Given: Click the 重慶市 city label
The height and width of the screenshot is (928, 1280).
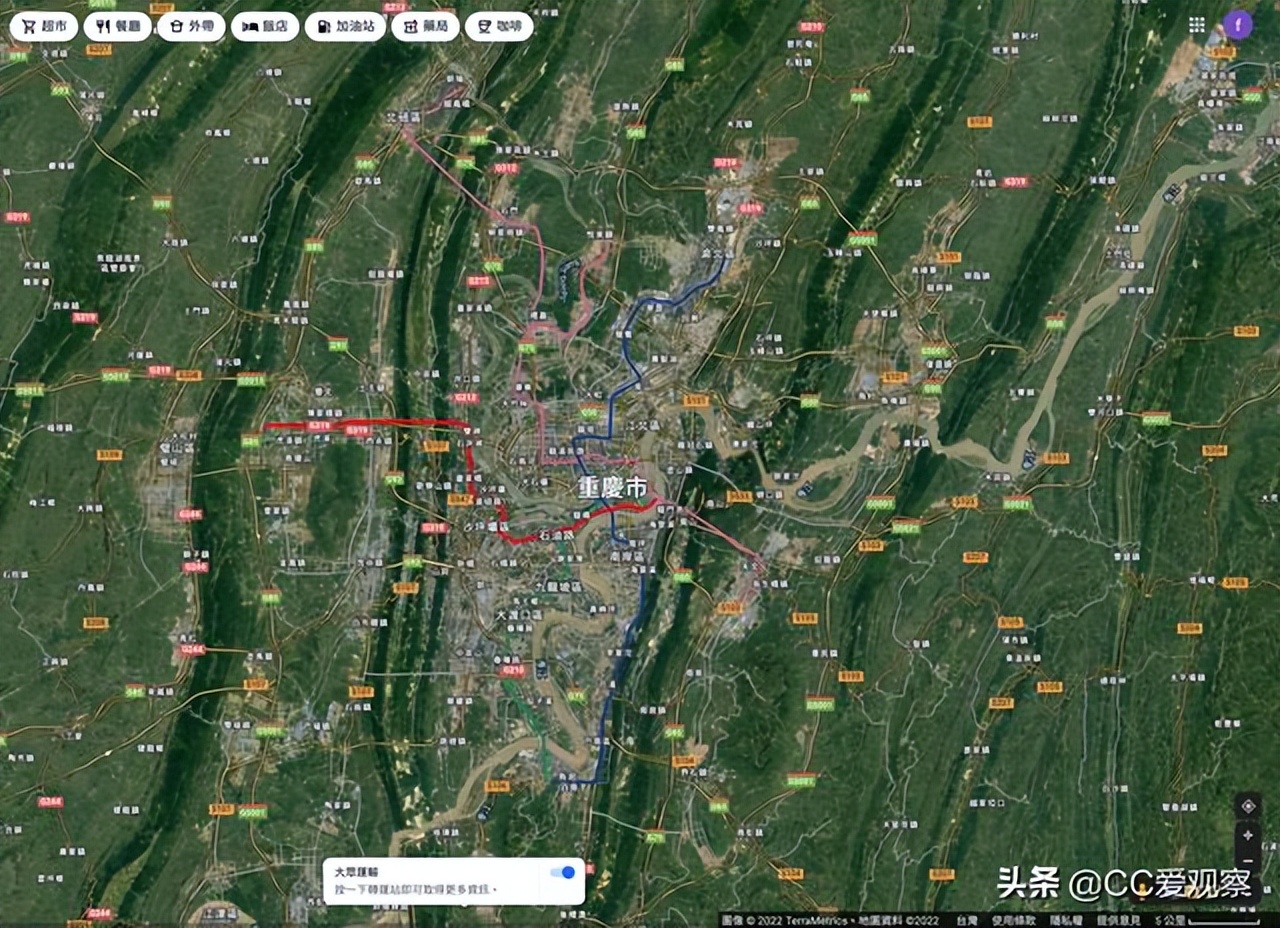Looking at the screenshot, I should [612, 487].
